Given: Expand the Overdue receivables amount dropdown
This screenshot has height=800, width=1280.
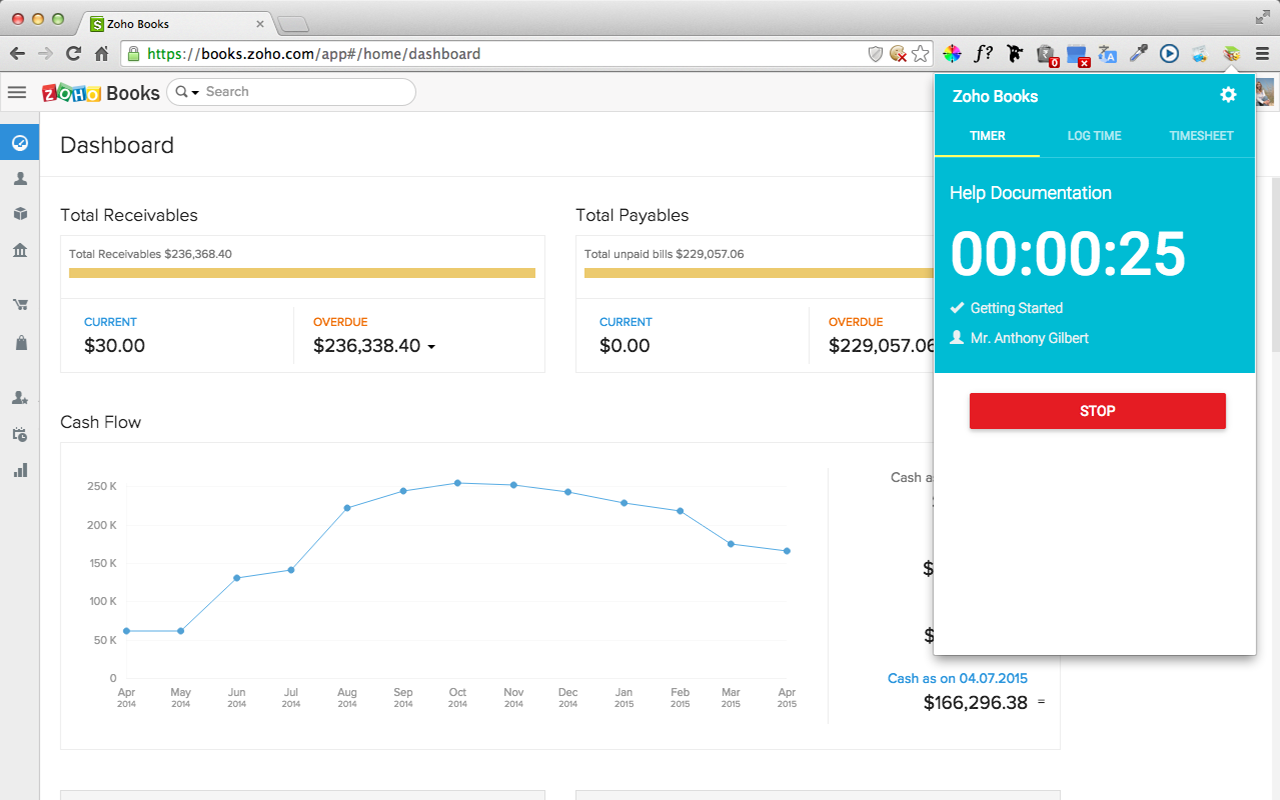Looking at the screenshot, I should click(431, 347).
